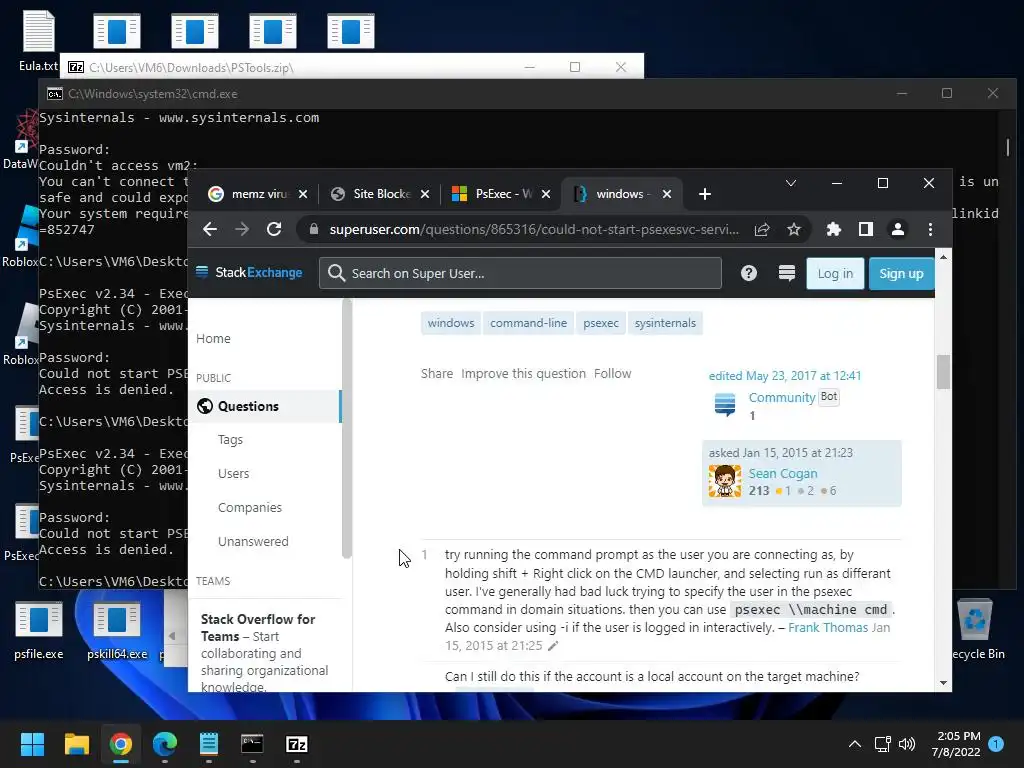The image size is (1024, 768).
Task: Select psfile.exe desktop icon
Action: [x=39, y=630]
